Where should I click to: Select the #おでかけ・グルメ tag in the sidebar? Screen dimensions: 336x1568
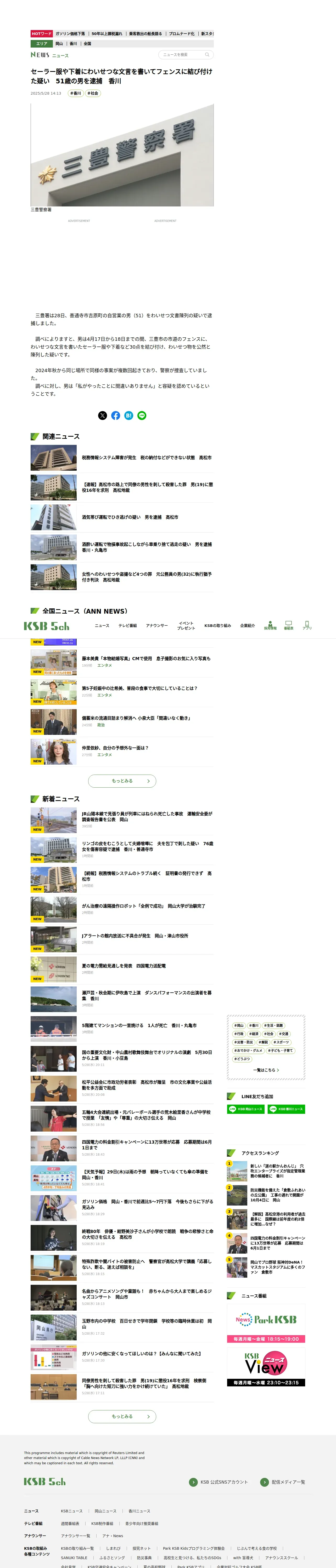click(x=248, y=1051)
